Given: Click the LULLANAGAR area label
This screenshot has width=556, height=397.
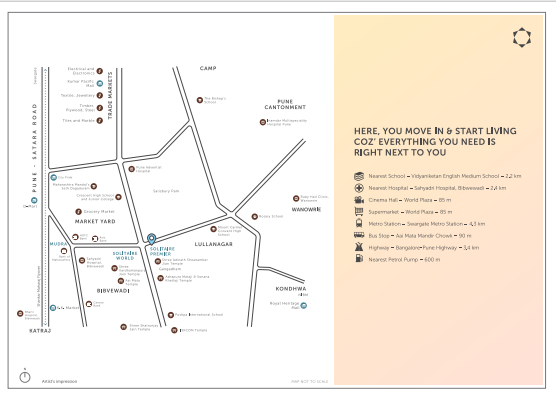Looking at the screenshot, I should click(x=213, y=244).
